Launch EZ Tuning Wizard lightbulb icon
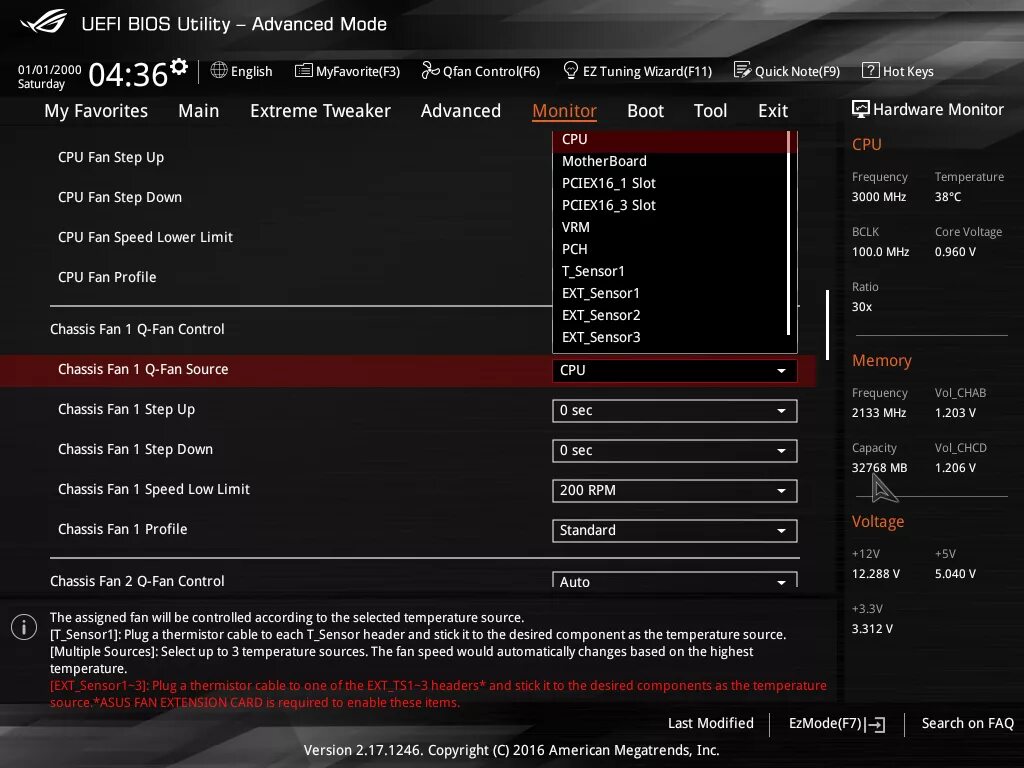Screen dimensions: 1024x768 tap(571, 70)
